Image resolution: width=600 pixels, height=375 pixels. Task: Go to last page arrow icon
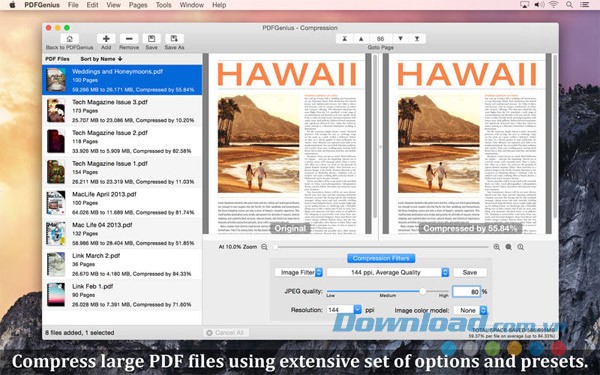(417, 39)
